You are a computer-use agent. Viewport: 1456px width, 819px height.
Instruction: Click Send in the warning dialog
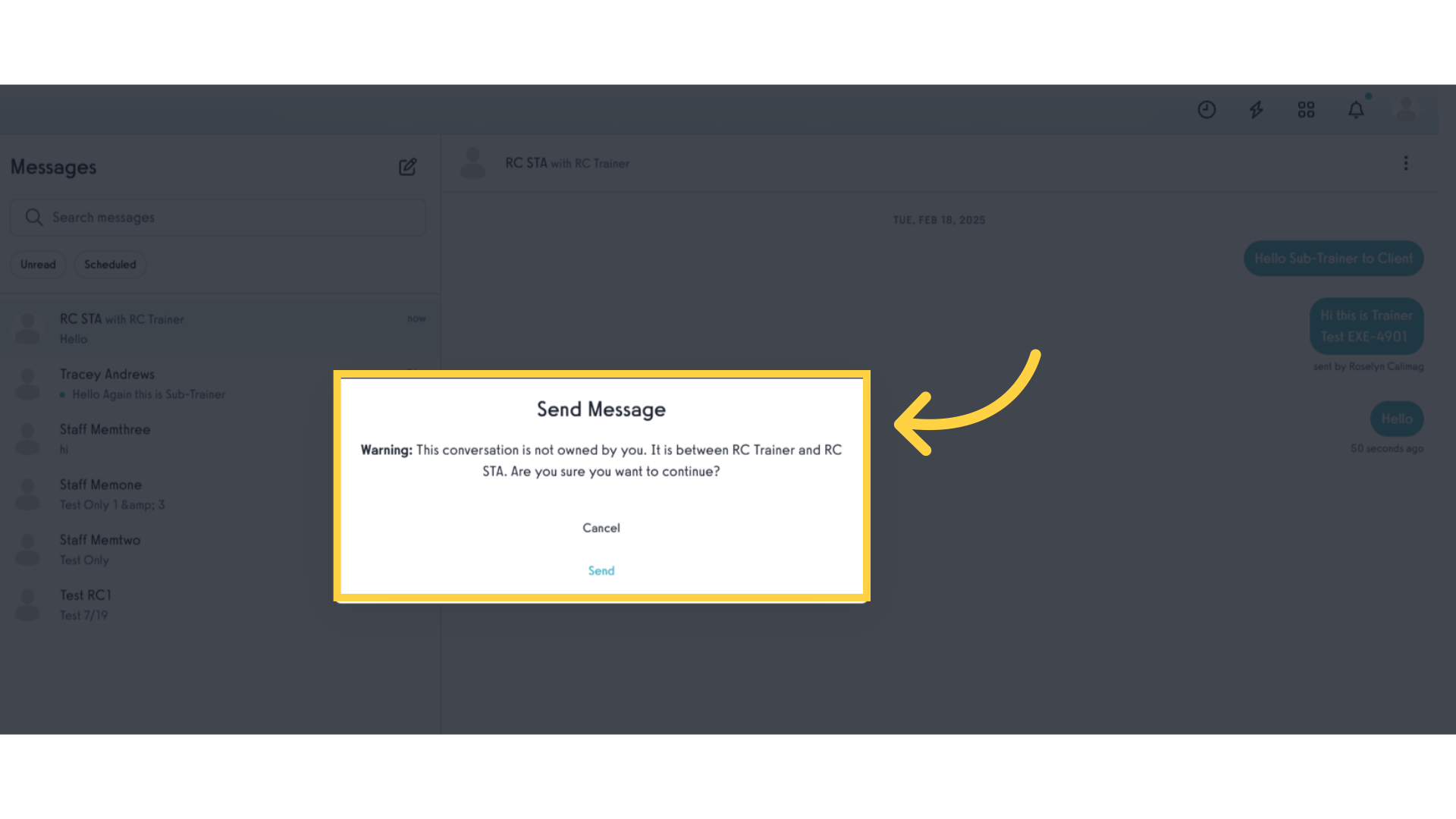[601, 570]
